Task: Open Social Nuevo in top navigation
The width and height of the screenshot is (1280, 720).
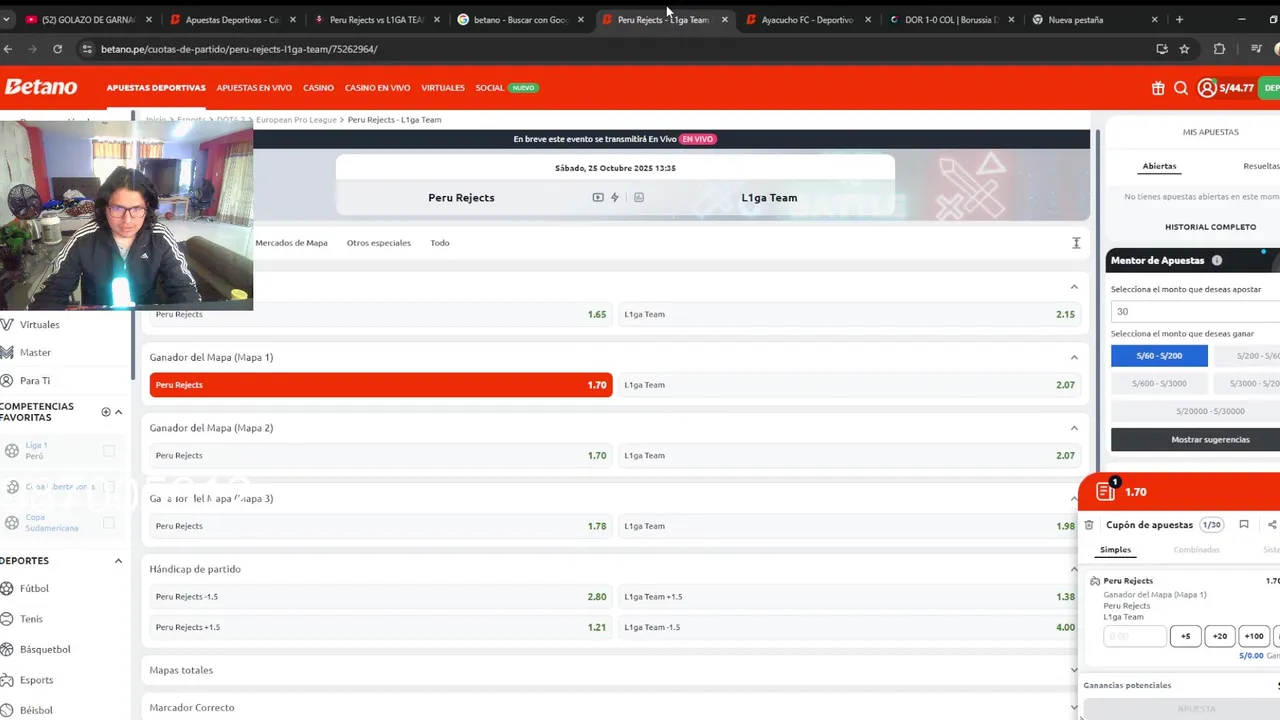Action: click(507, 88)
